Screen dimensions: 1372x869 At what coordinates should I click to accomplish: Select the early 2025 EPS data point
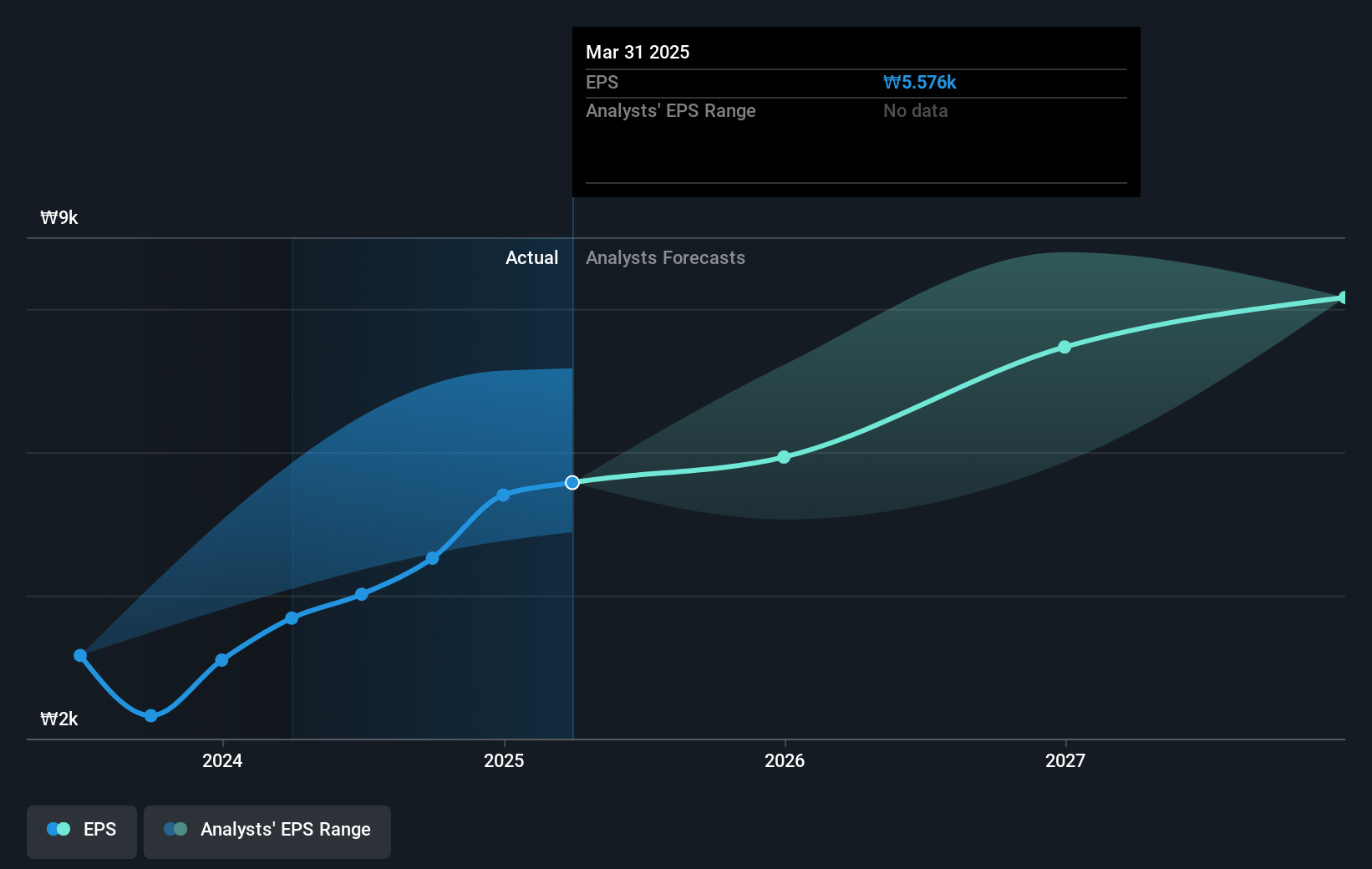[x=503, y=495]
